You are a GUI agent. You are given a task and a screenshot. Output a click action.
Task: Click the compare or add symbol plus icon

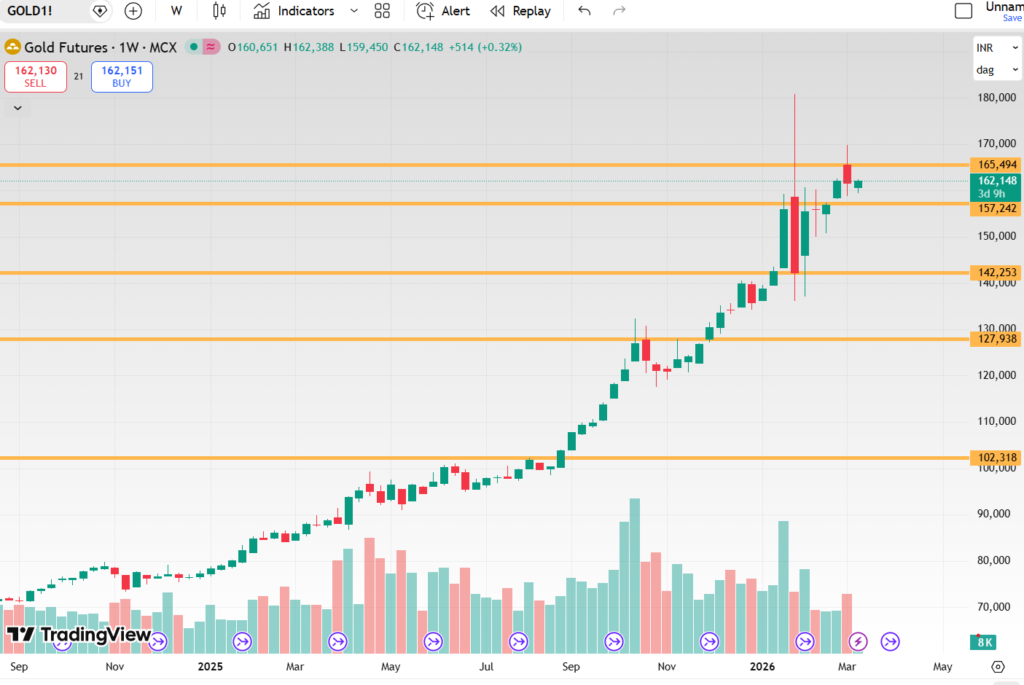pyautogui.click(x=133, y=11)
